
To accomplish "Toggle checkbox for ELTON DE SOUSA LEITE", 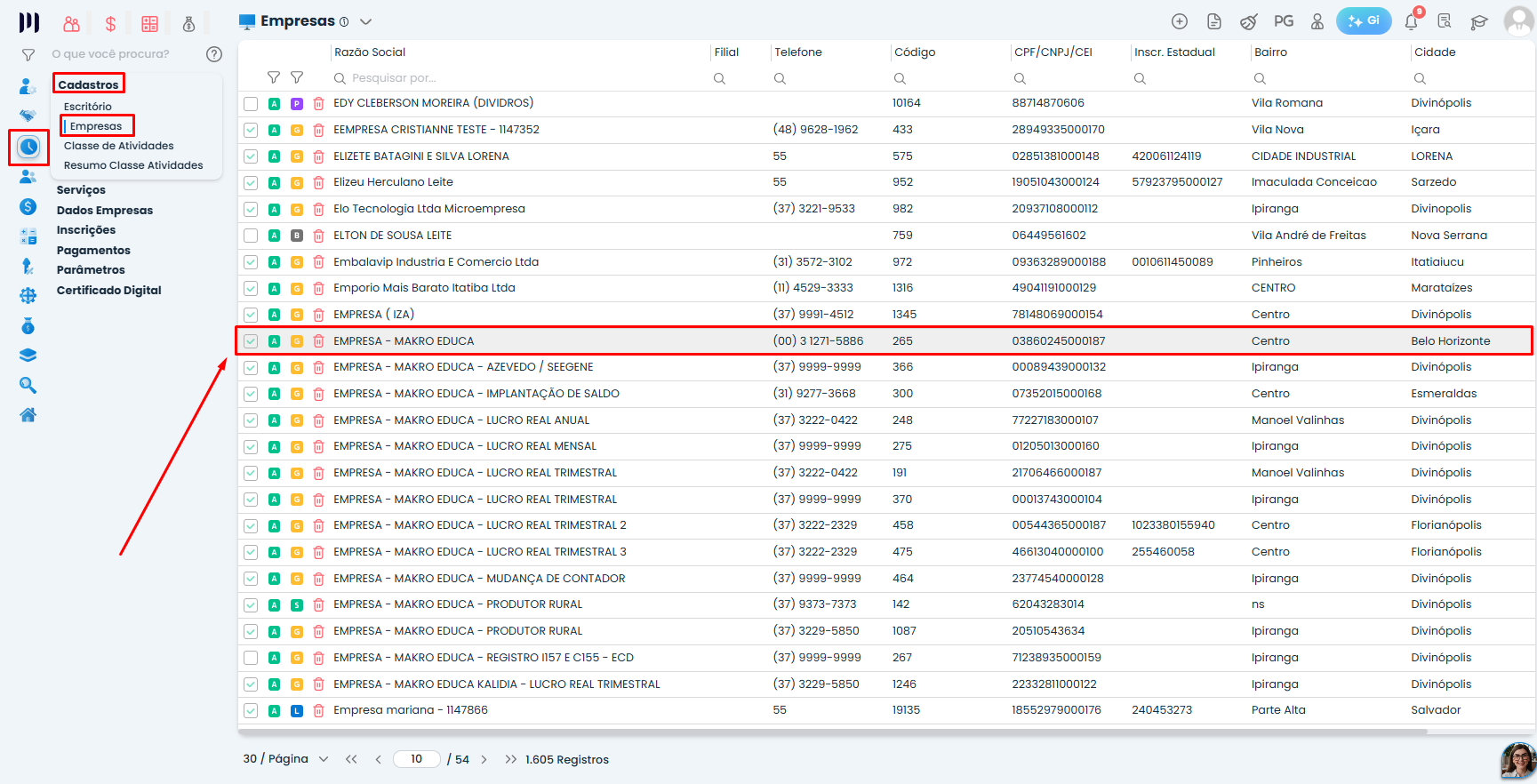I will [251, 236].
